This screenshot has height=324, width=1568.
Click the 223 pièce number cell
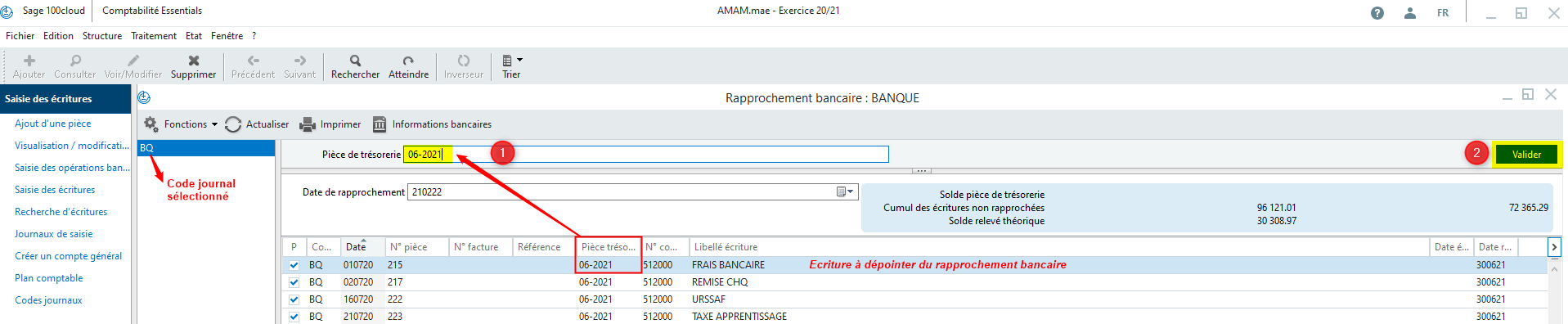click(395, 317)
